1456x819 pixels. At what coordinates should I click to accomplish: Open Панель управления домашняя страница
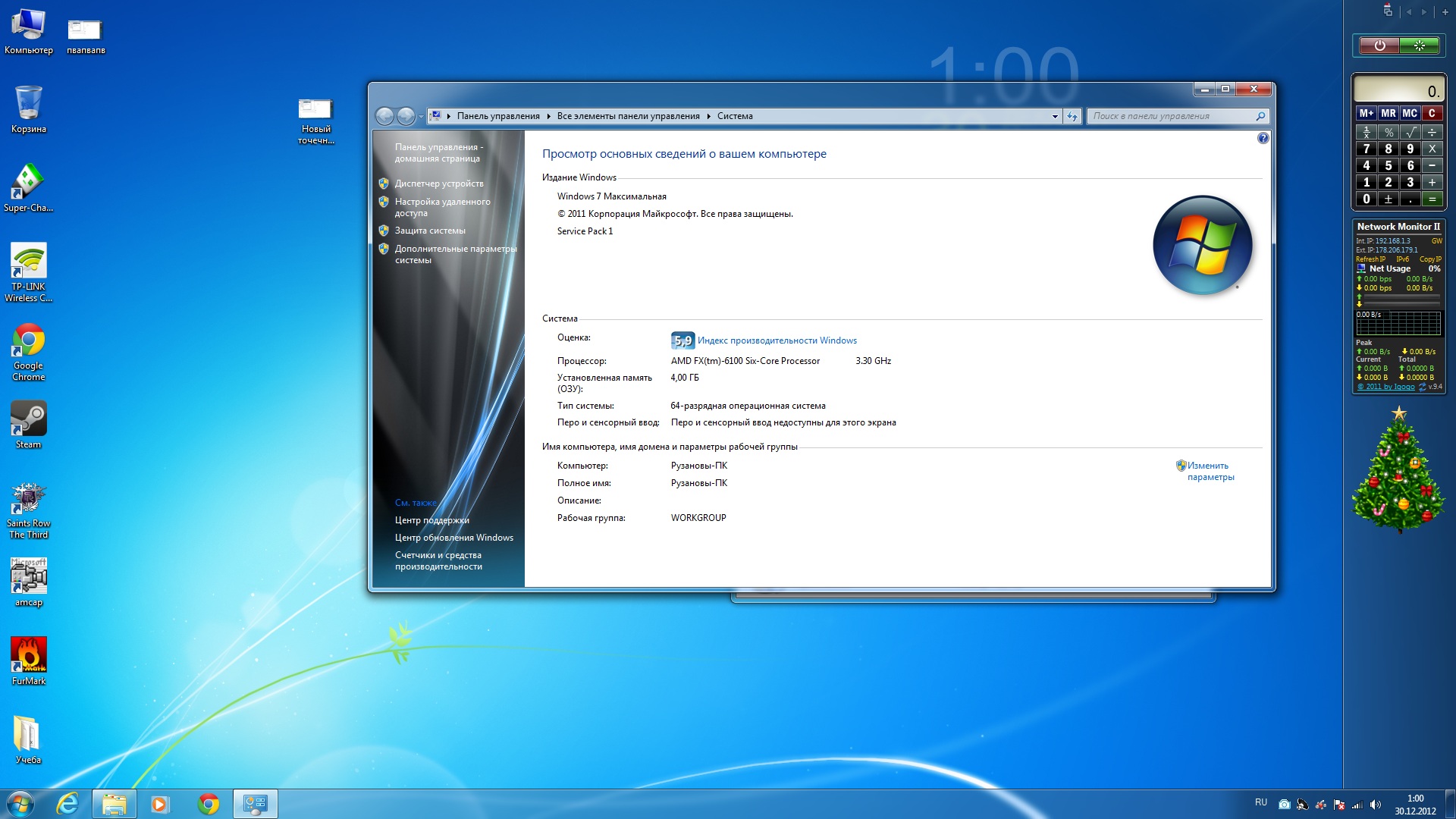coord(438,152)
